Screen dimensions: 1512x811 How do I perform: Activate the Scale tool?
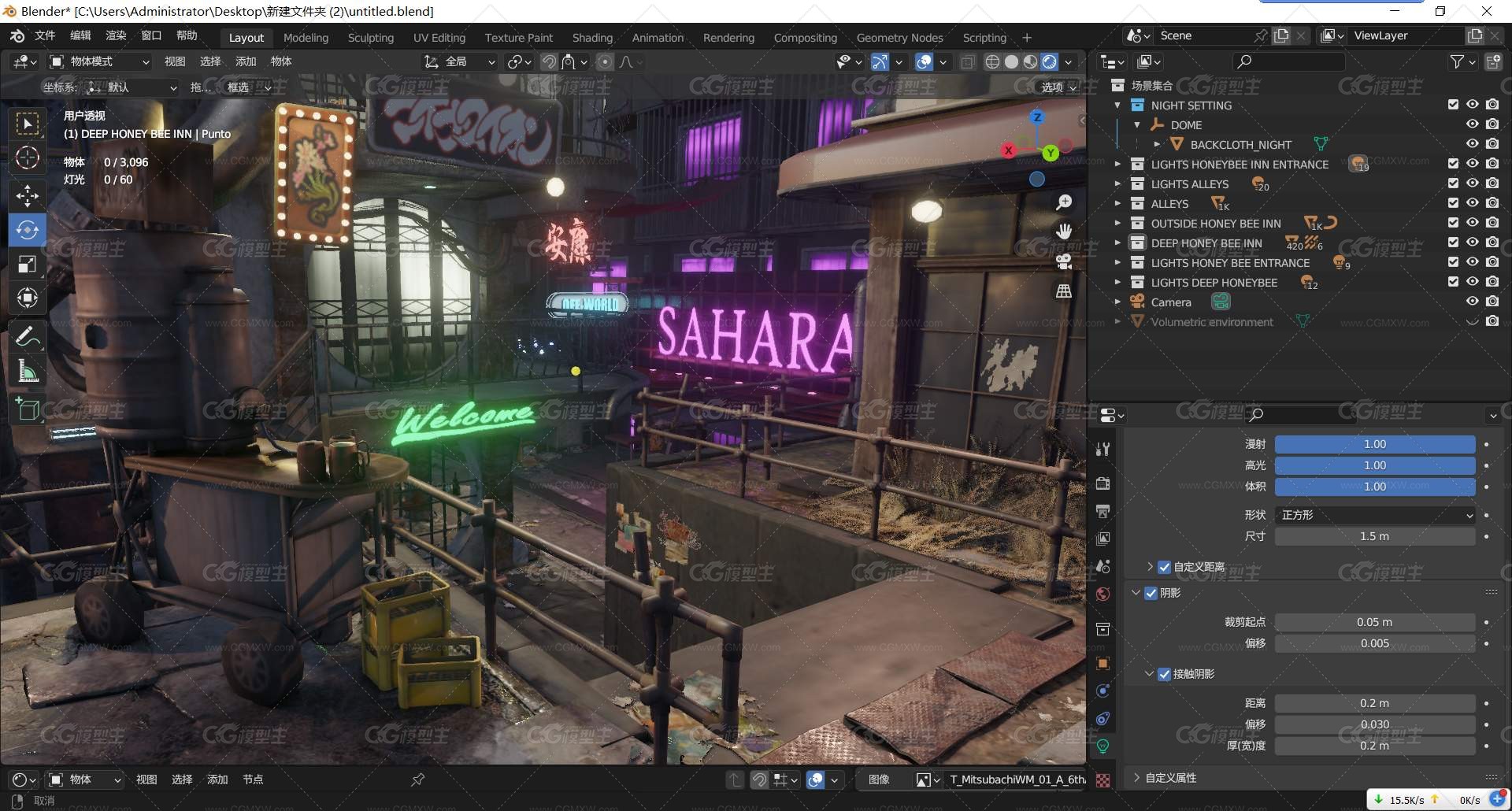coord(28,265)
